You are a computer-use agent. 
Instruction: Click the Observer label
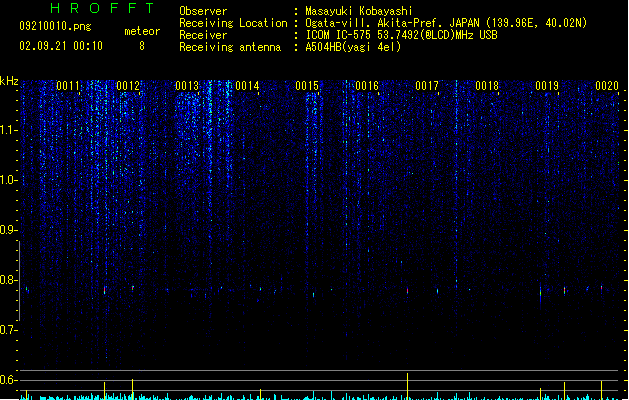click(203, 11)
